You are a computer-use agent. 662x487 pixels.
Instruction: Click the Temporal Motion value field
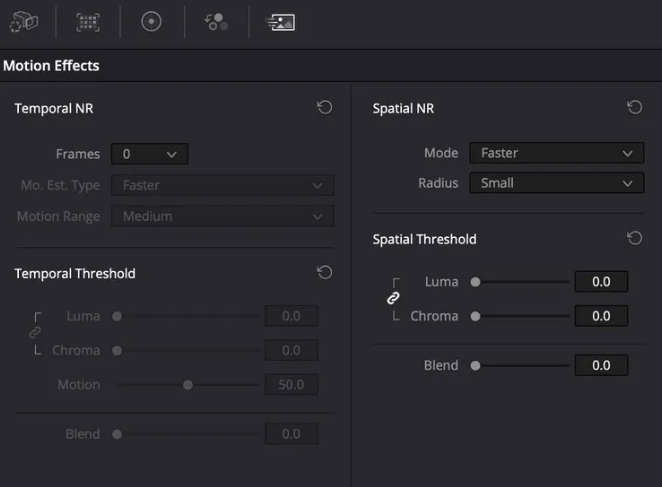(x=291, y=385)
